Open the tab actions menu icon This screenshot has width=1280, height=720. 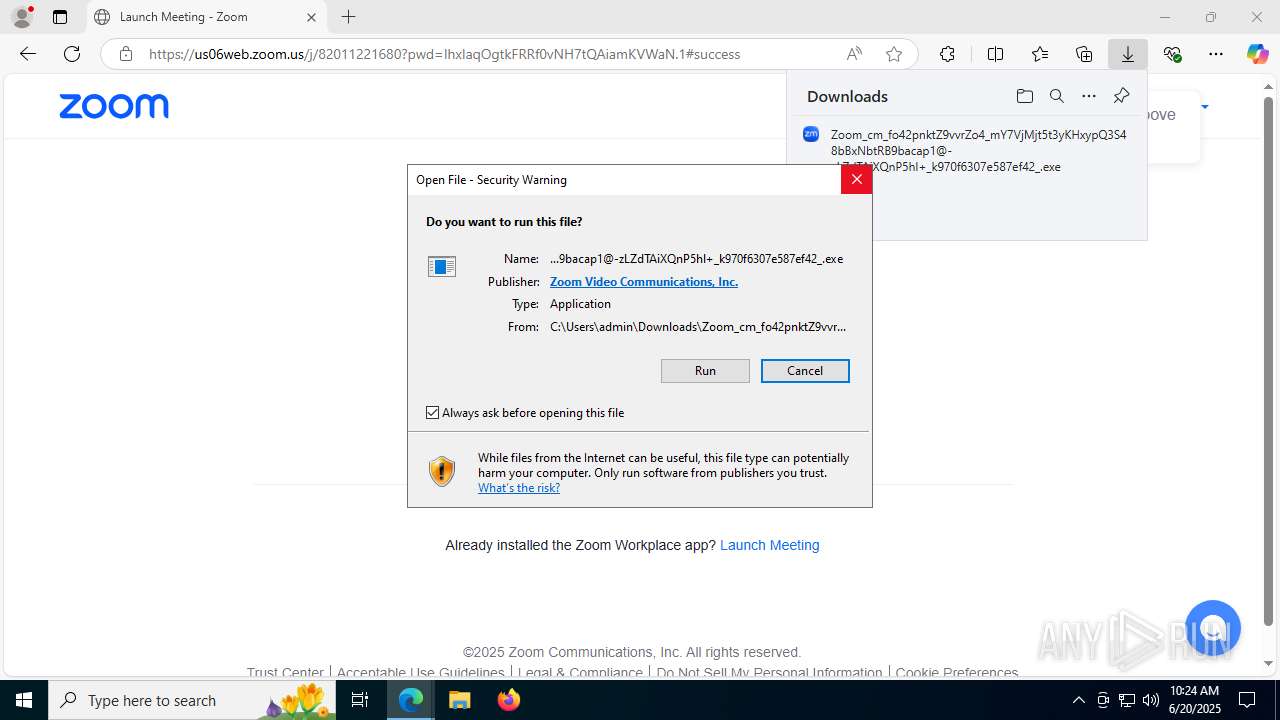click(x=60, y=17)
